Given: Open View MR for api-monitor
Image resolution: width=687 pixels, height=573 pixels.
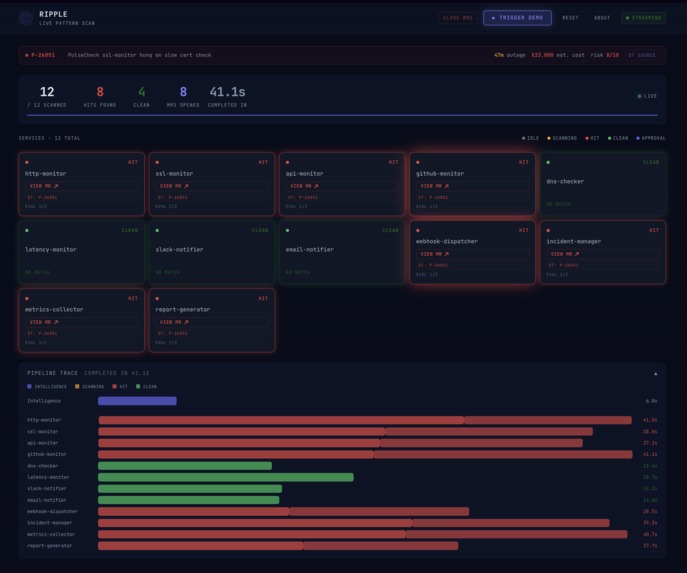Looking at the screenshot, I should click(x=342, y=186).
